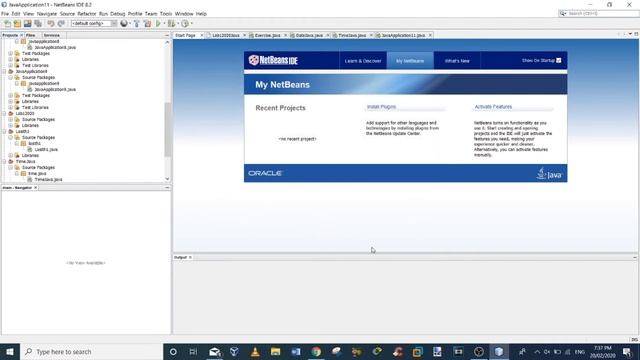This screenshot has width=640, height=360.
Task: Collapse the time.java package node
Action: tap(17, 173)
